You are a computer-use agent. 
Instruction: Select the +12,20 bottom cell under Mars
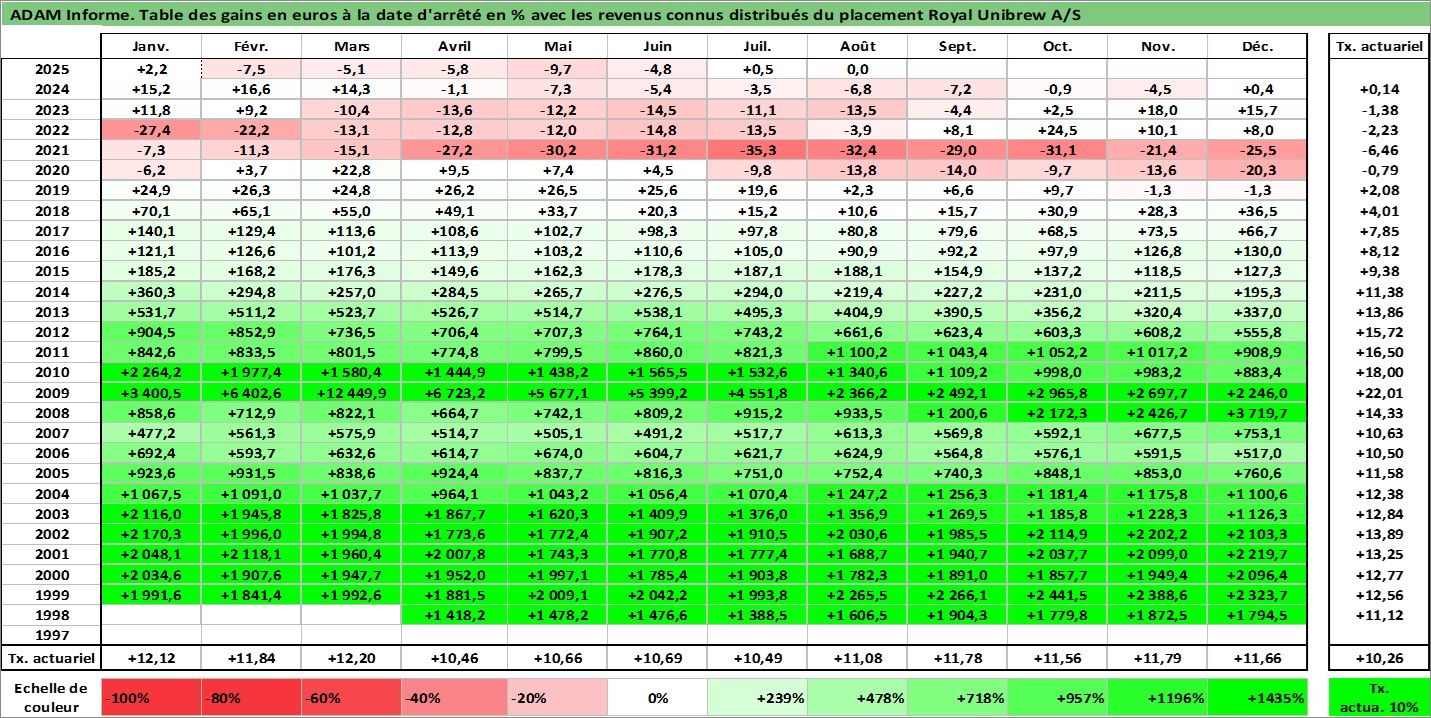[x=352, y=658]
